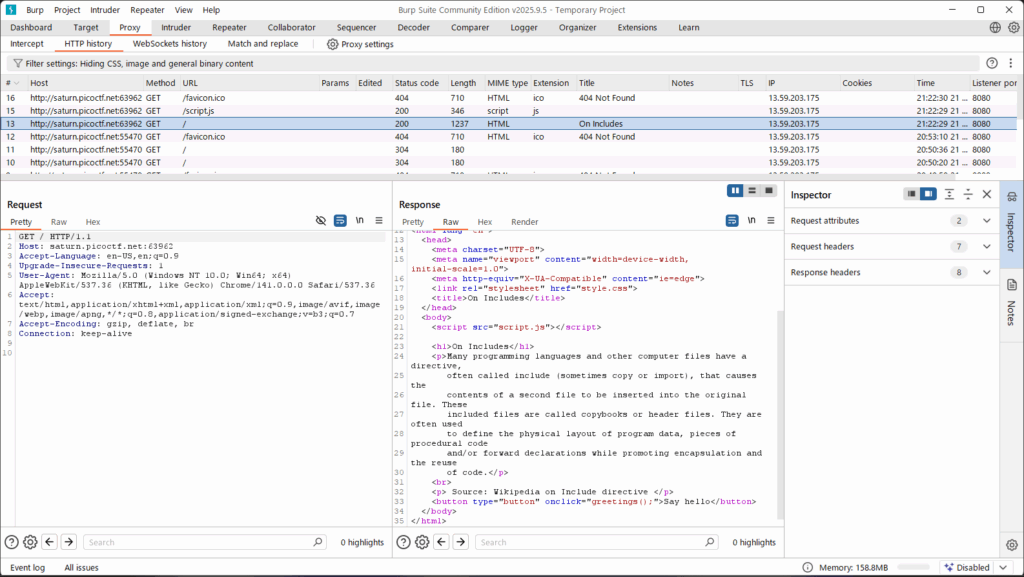Viewport: 1024px width, 577px height.
Task: Switch to side-by-side request/response layout
Action: point(736,190)
